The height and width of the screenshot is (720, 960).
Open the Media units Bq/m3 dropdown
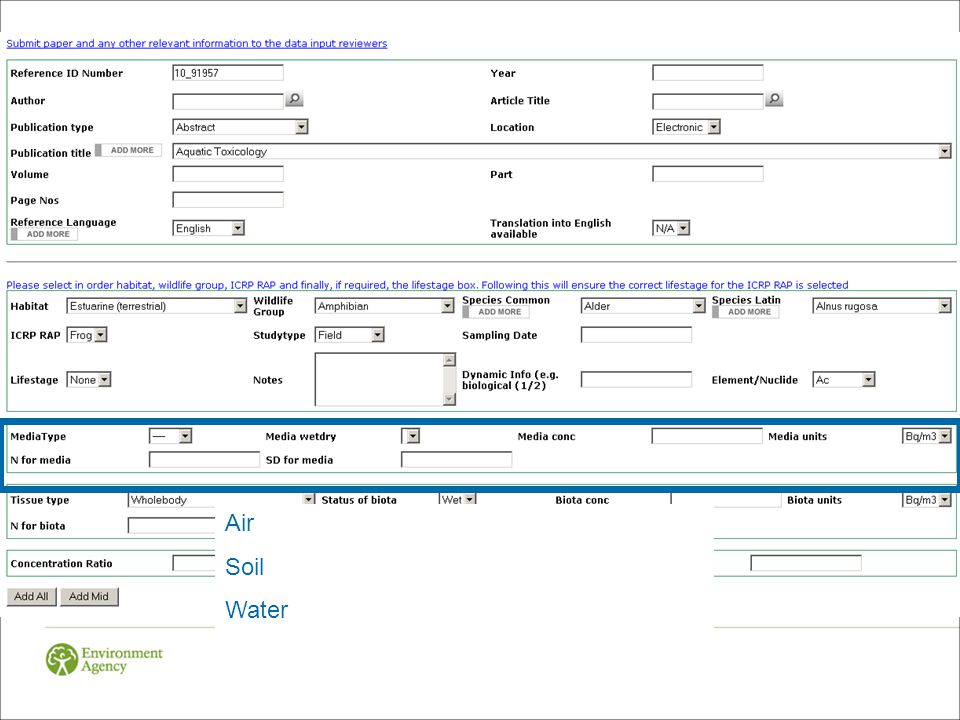[x=927, y=436]
